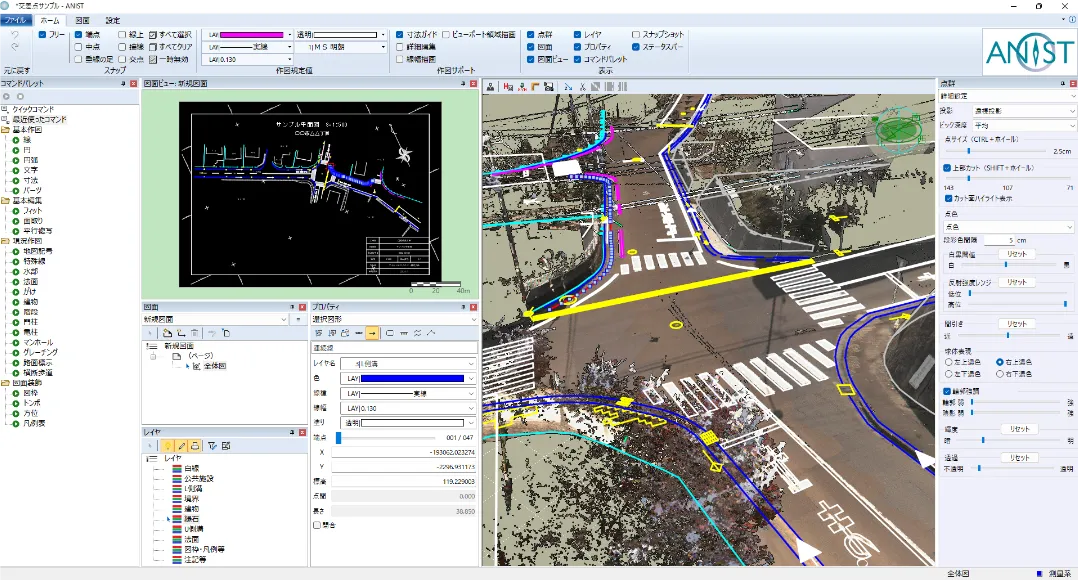Image resolution: width=1078 pixels, height=580 pixels.
Task: Click すべて選択 snap button
Action: coord(170,34)
